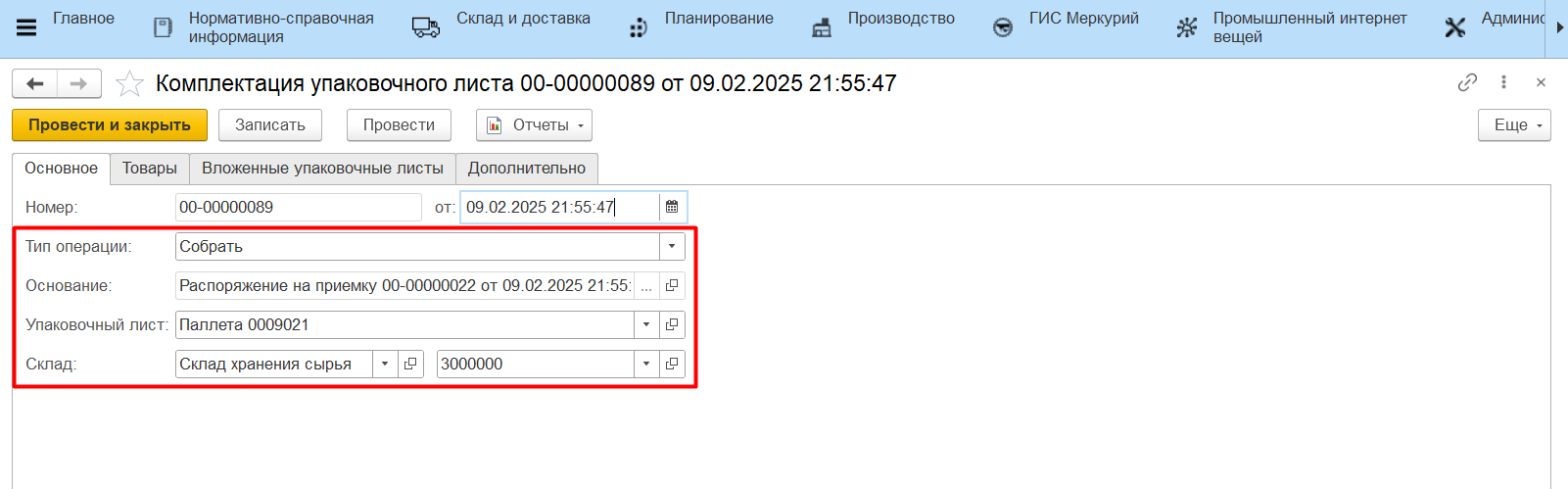Expand Упаковочный лист dropdown arrow
The height and width of the screenshot is (489, 1568).
tap(646, 325)
